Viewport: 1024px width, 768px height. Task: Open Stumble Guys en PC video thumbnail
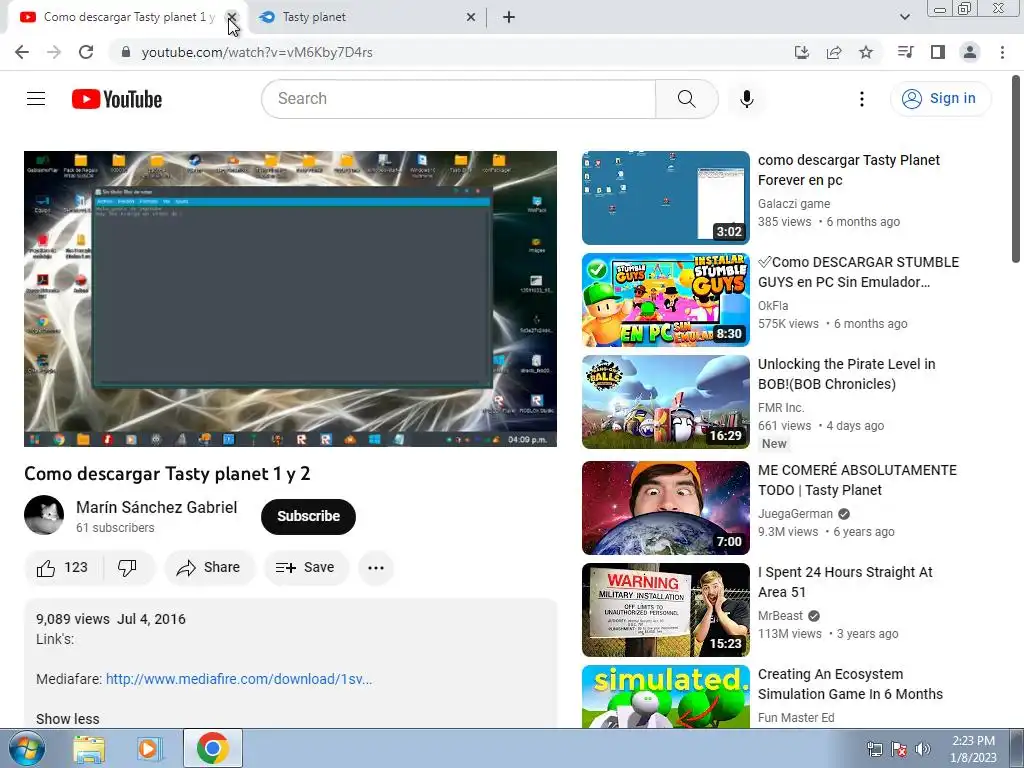pos(665,300)
